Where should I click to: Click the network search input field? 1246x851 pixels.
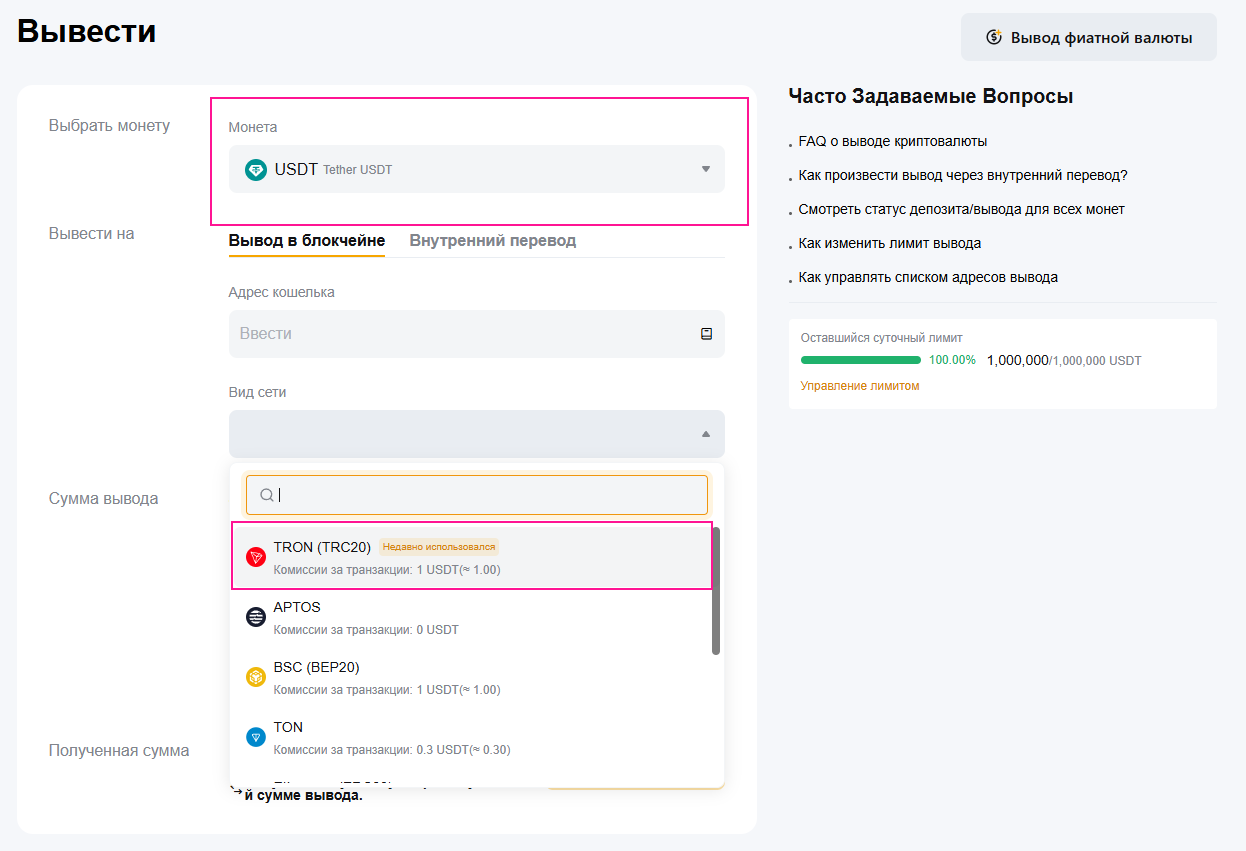pyautogui.click(x=490, y=495)
